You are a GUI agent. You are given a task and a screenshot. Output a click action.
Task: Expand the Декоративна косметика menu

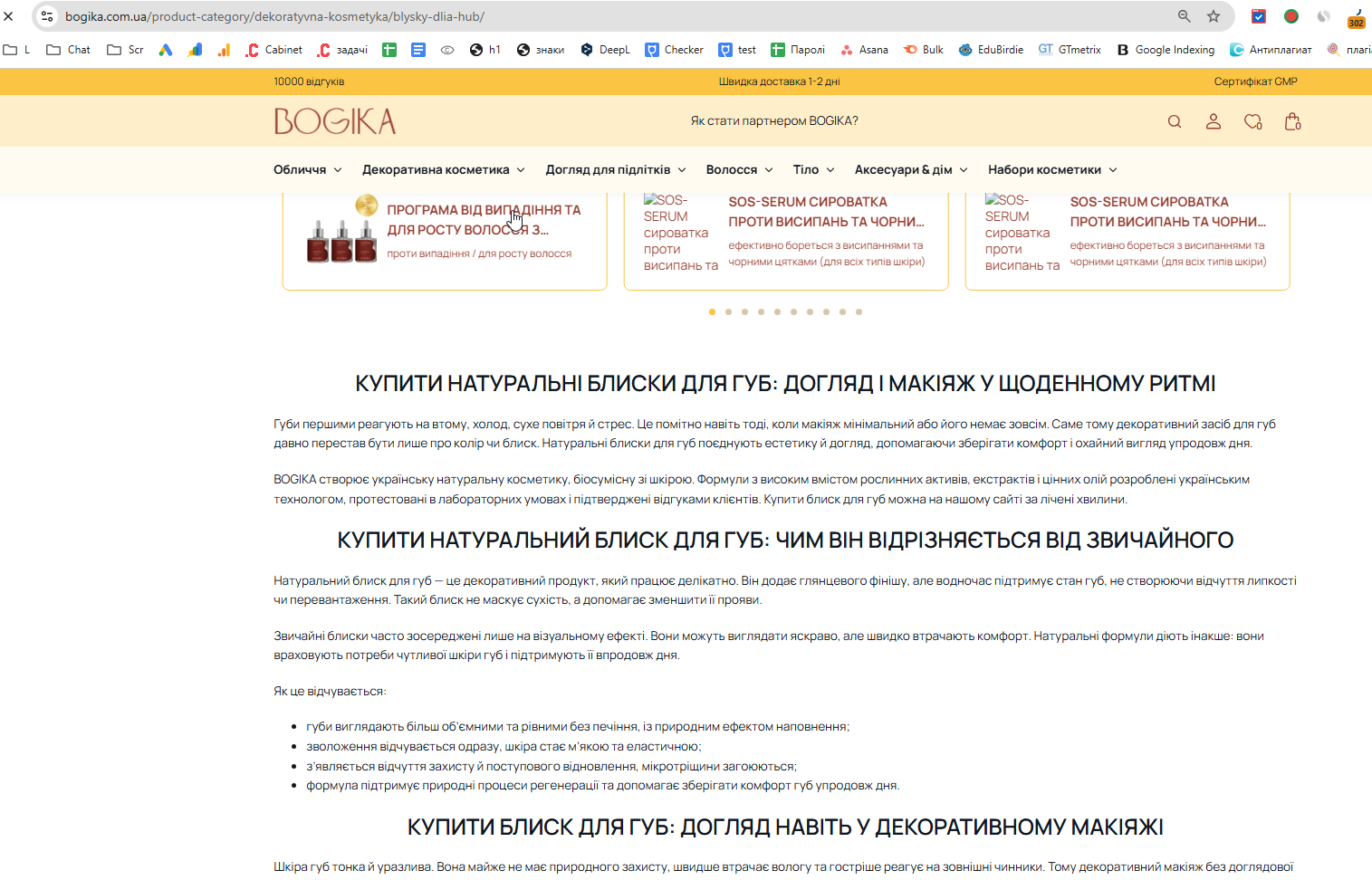point(444,169)
